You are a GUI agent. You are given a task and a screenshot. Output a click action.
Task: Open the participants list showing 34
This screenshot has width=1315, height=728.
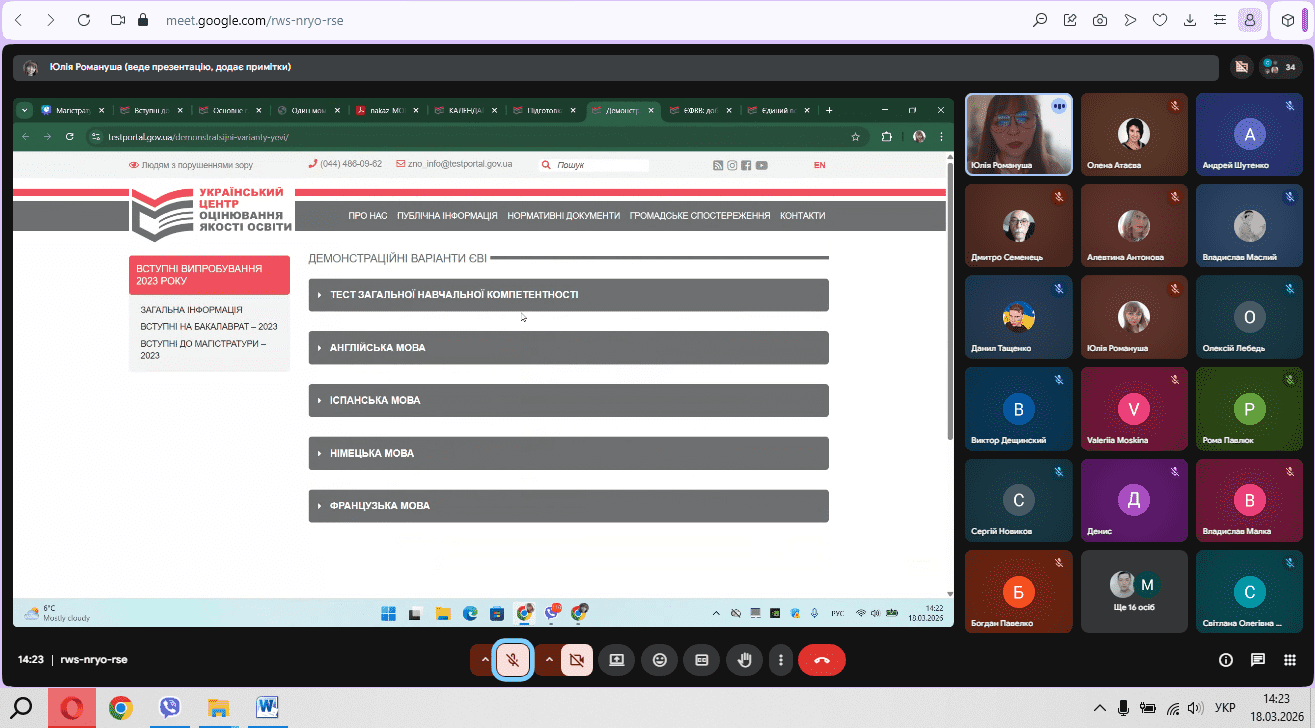coord(1281,67)
